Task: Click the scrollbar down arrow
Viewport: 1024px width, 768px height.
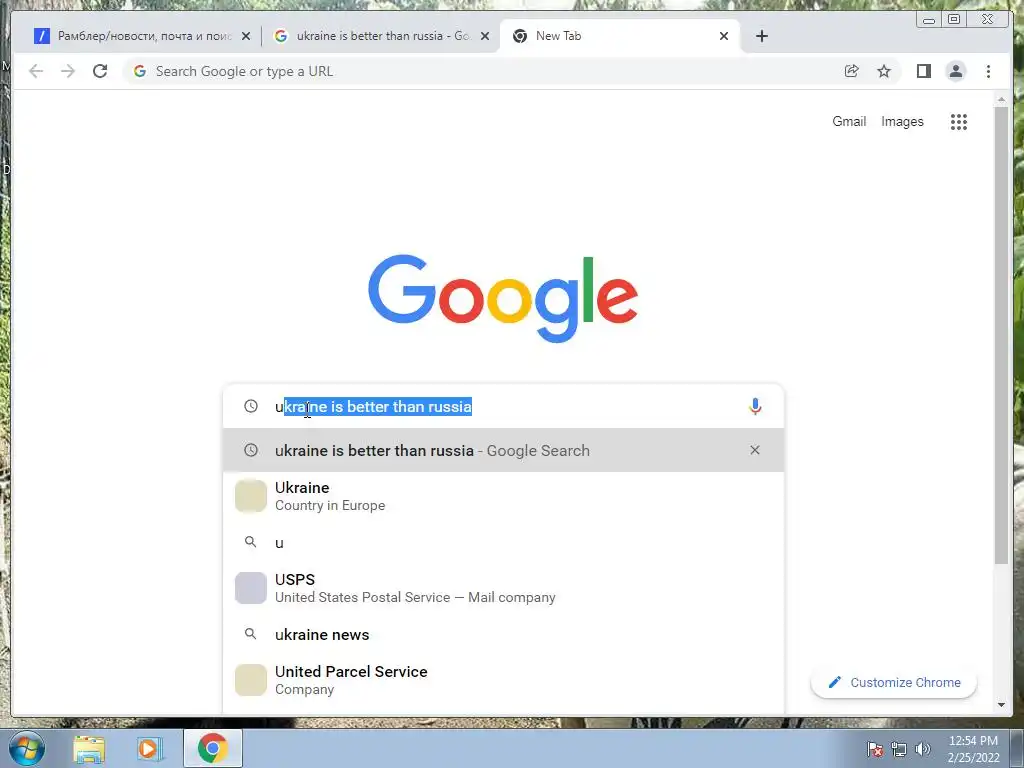Action: 1001,705
